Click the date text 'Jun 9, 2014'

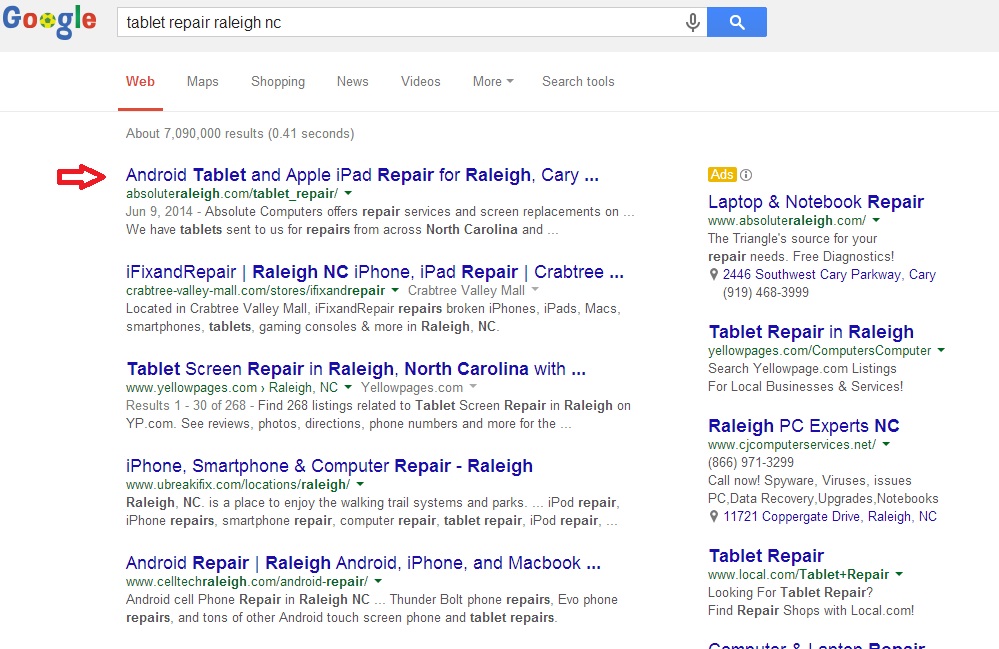(x=159, y=211)
